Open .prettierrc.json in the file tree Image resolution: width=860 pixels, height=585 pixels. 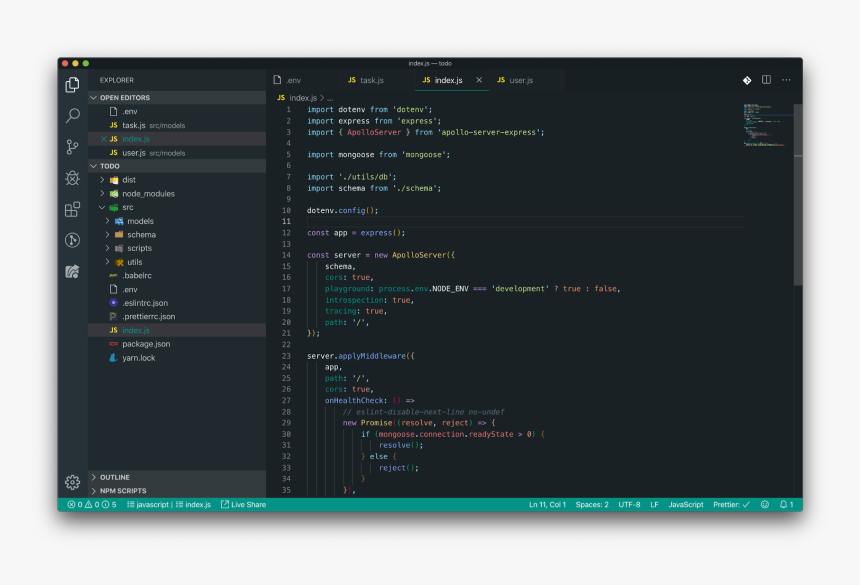point(177,316)
